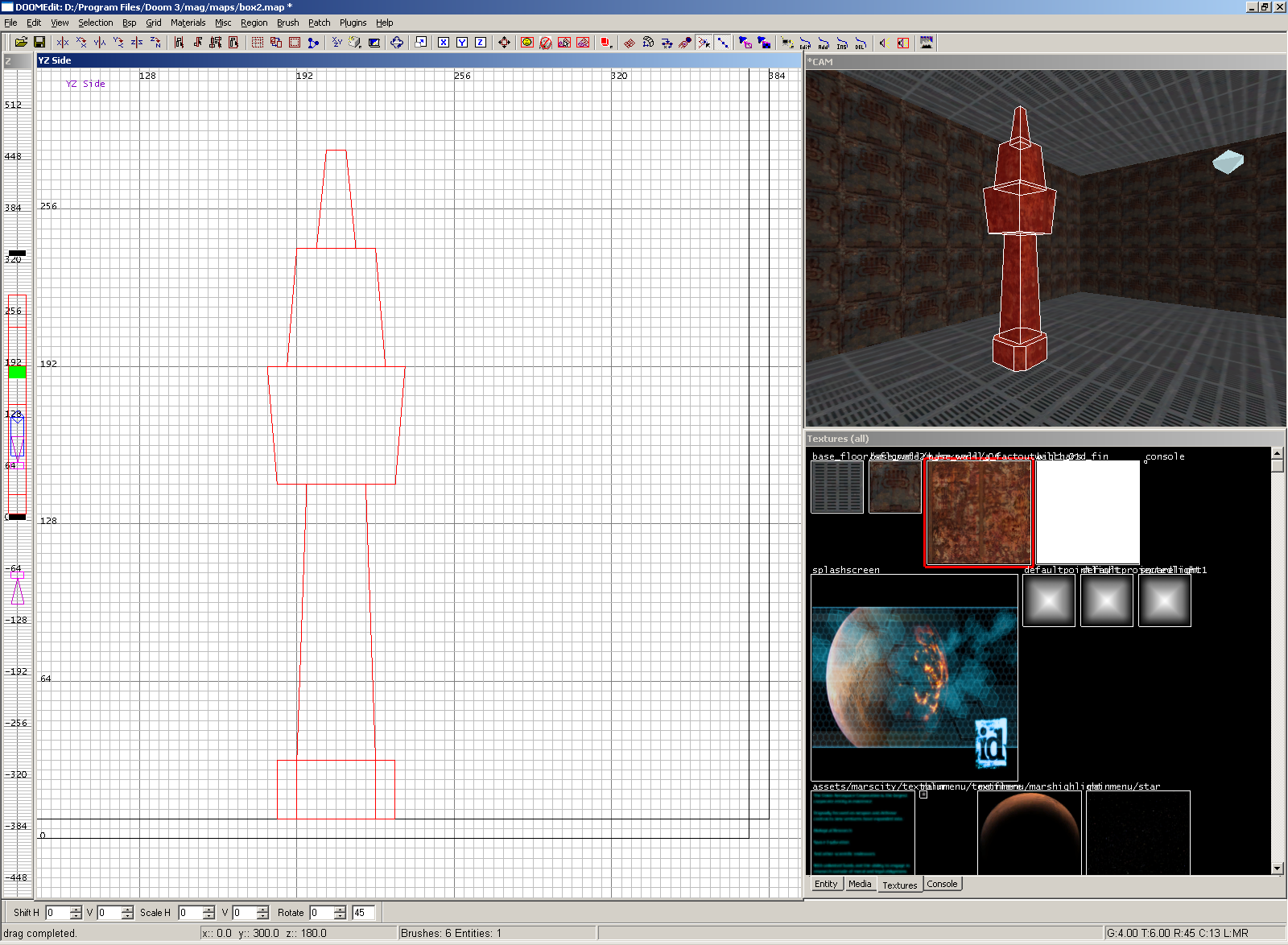
Task: Click the Textures panel scroll-up arrow
Action: (1278, 453)
